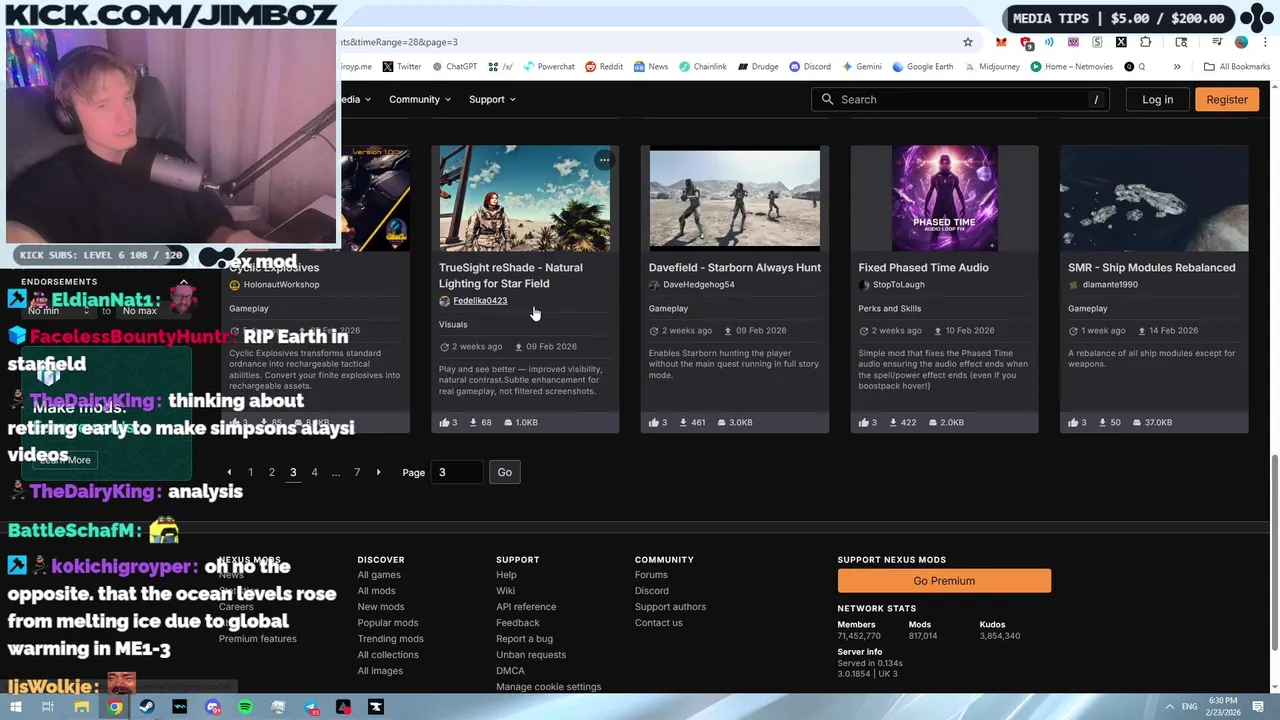Open the News bookmark

point(650,67)
